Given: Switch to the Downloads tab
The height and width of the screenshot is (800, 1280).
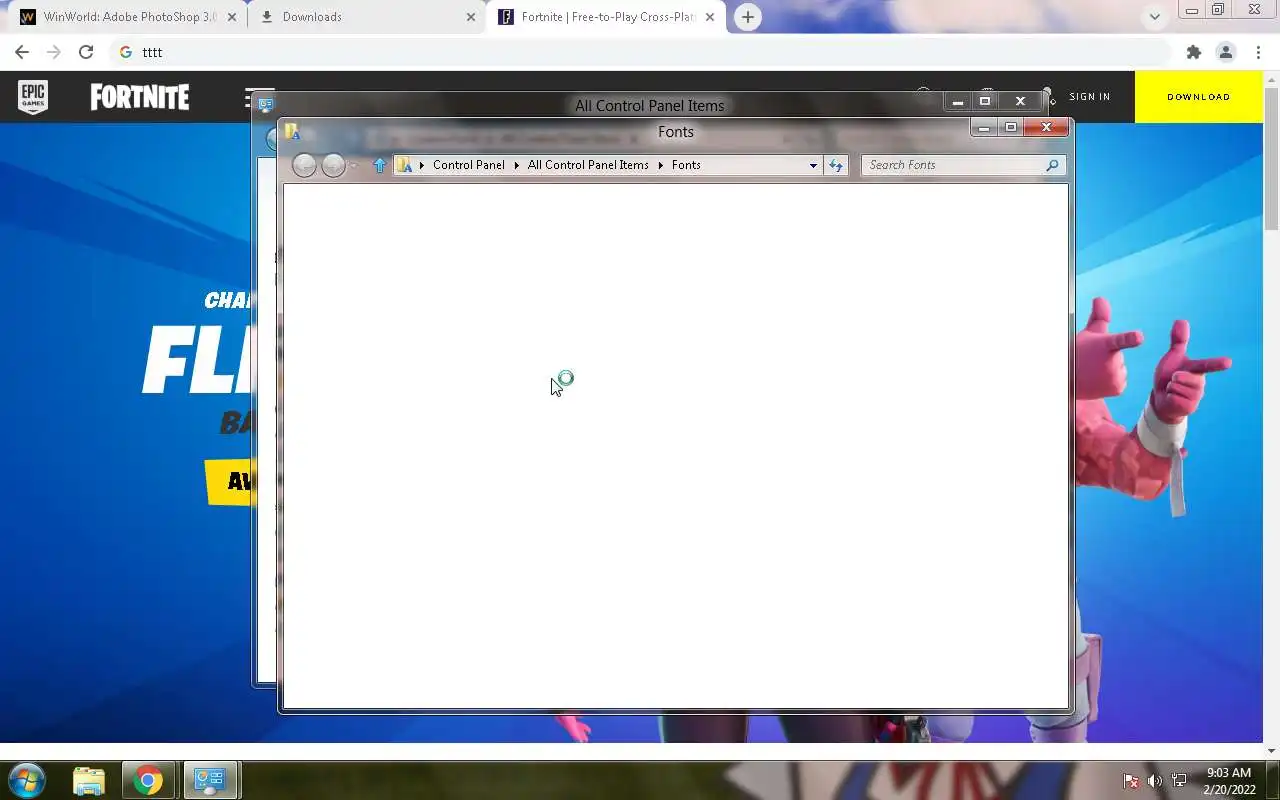Looking at the screenshot, I should click(x=366, y=17).
